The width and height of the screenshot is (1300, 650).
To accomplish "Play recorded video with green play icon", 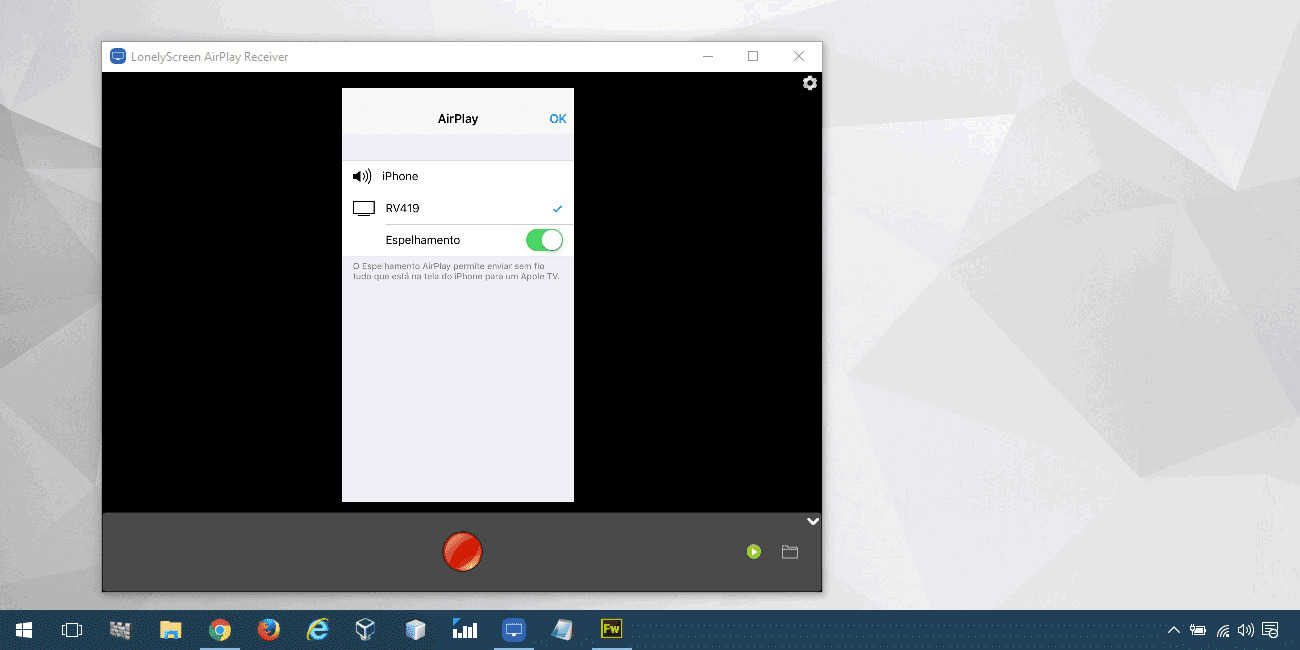I will click(x=754, y=552).
